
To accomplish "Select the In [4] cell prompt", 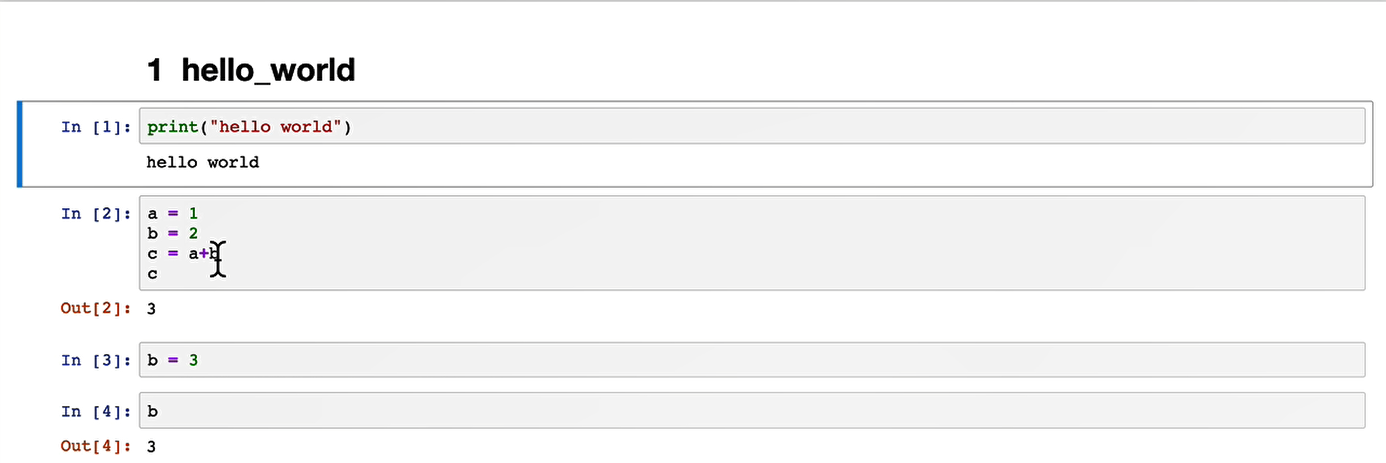I will (x=96, y=411).
